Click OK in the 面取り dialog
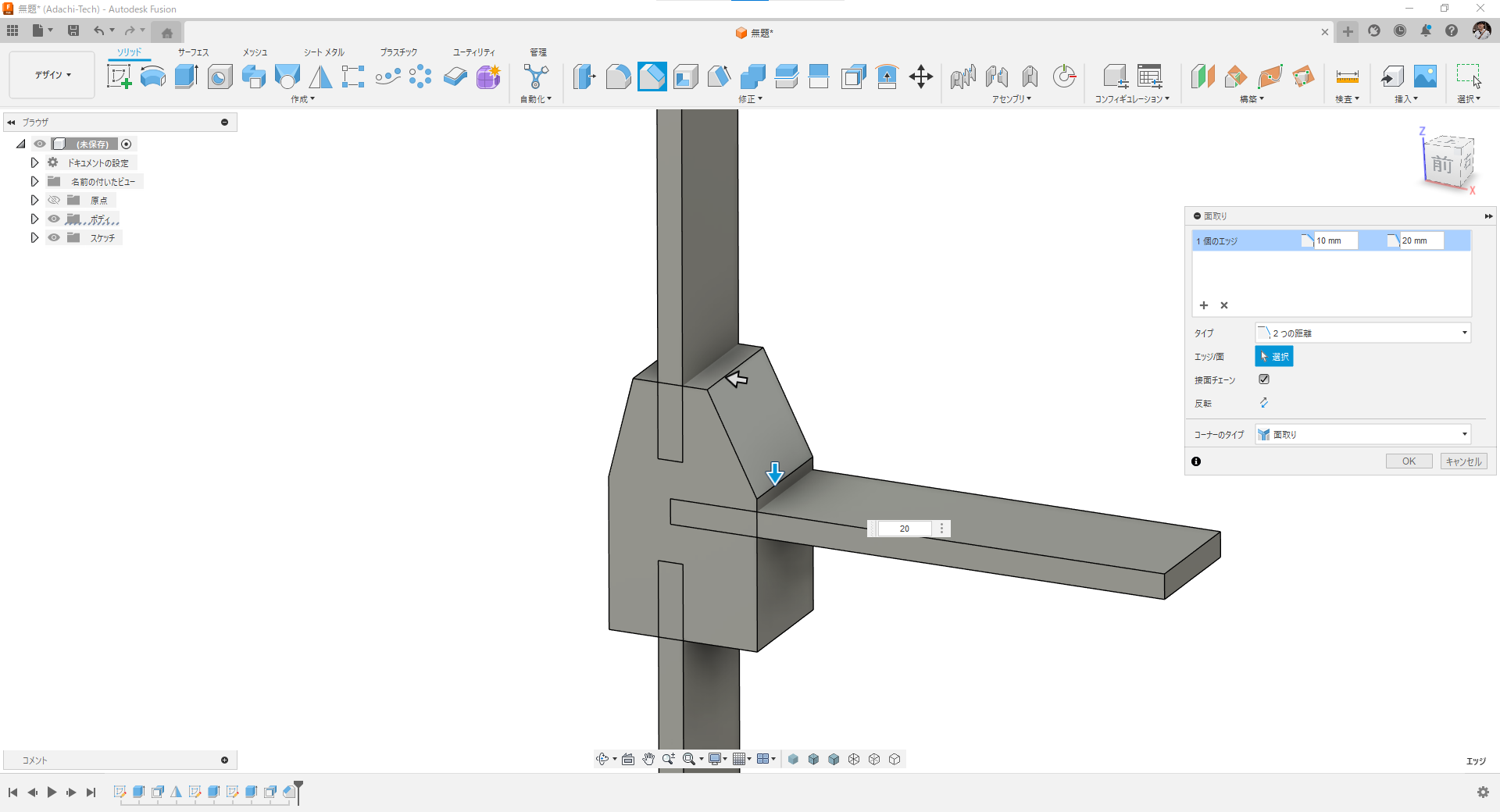 [x=1409, y=461]
